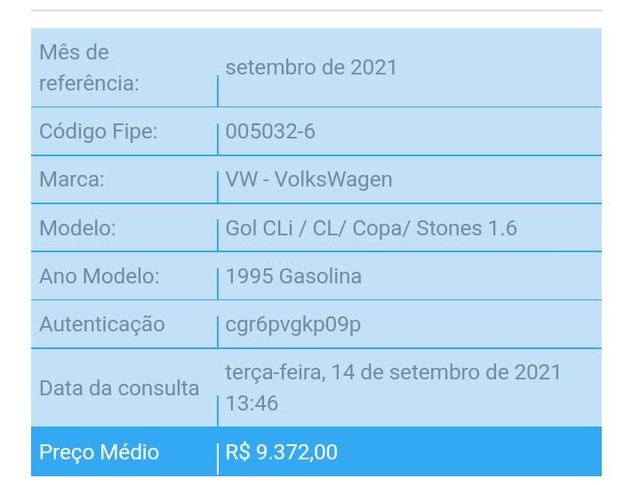Click the 'Data da consulta' label

coord(119,388)
